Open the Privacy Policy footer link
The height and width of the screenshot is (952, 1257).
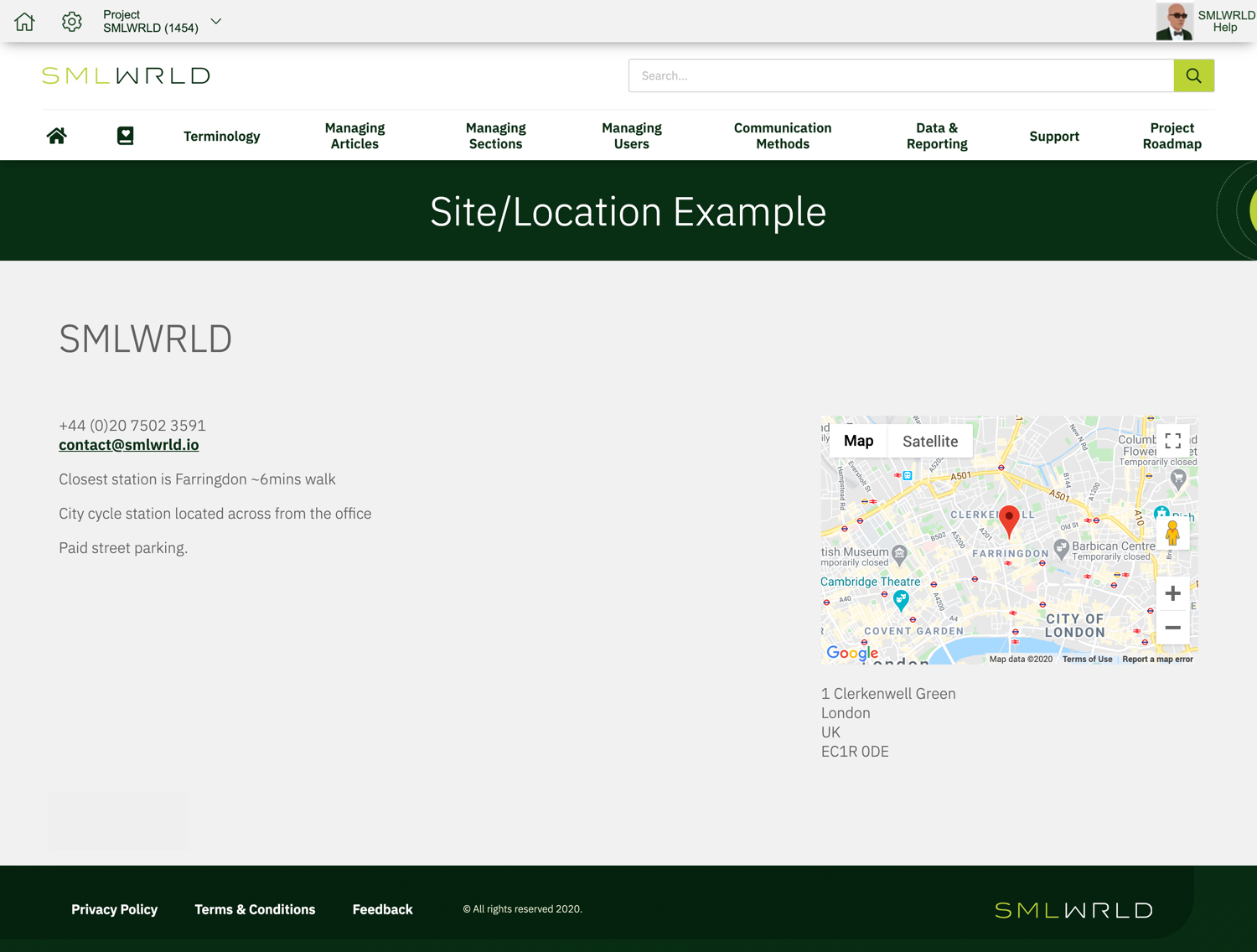(115, 909)
